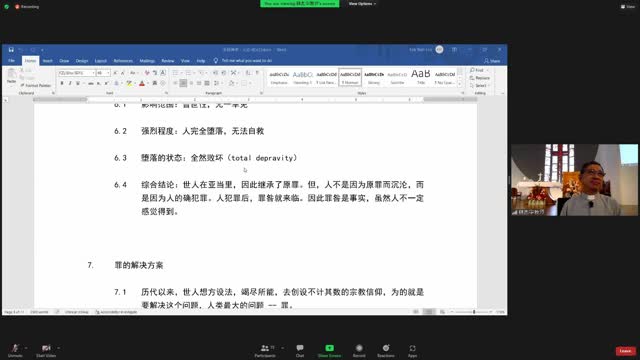Increase the font size with Grow Font

click(115, 73)
